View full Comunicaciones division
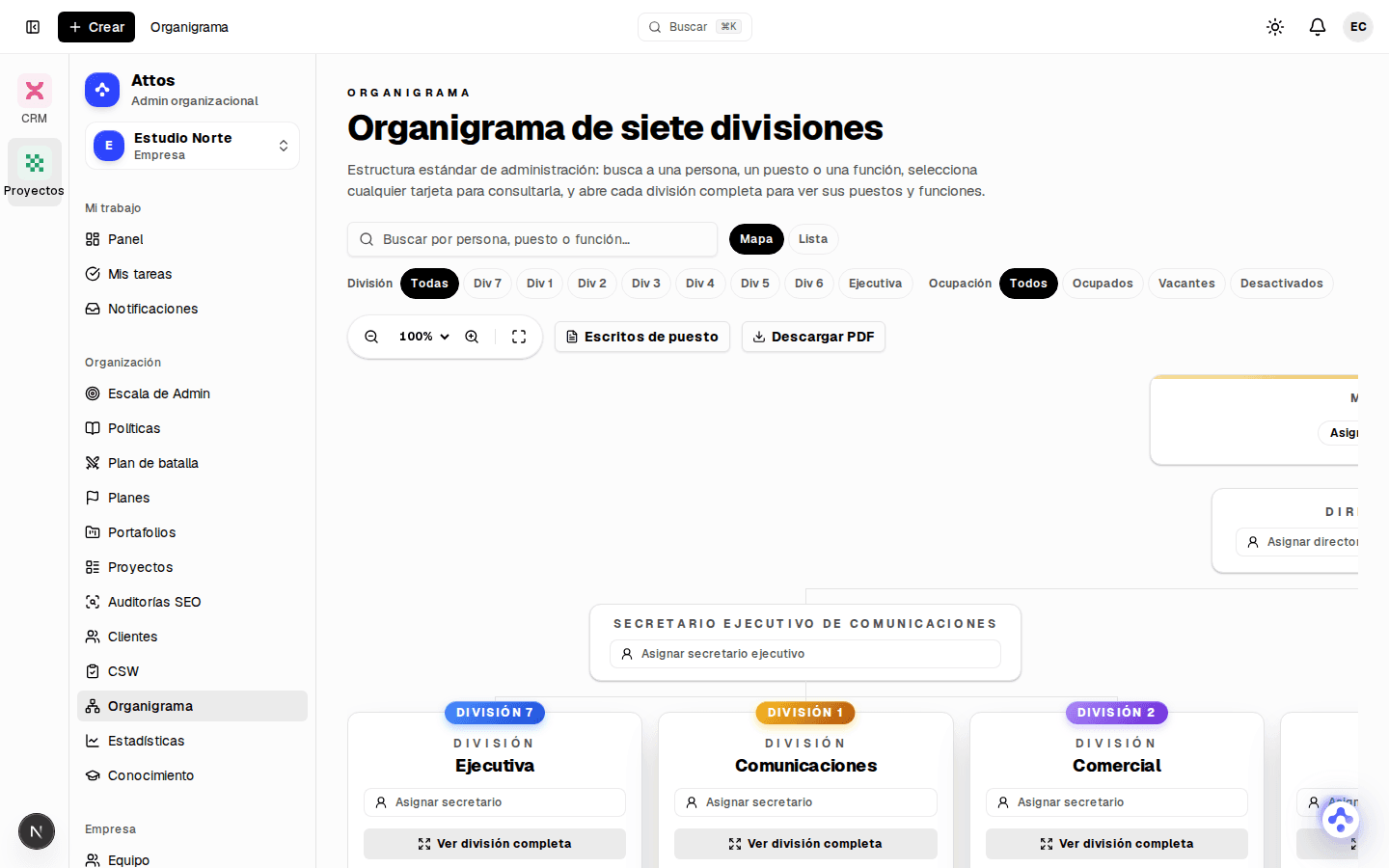The image size is (1389, 868). [x=805, y=844]
